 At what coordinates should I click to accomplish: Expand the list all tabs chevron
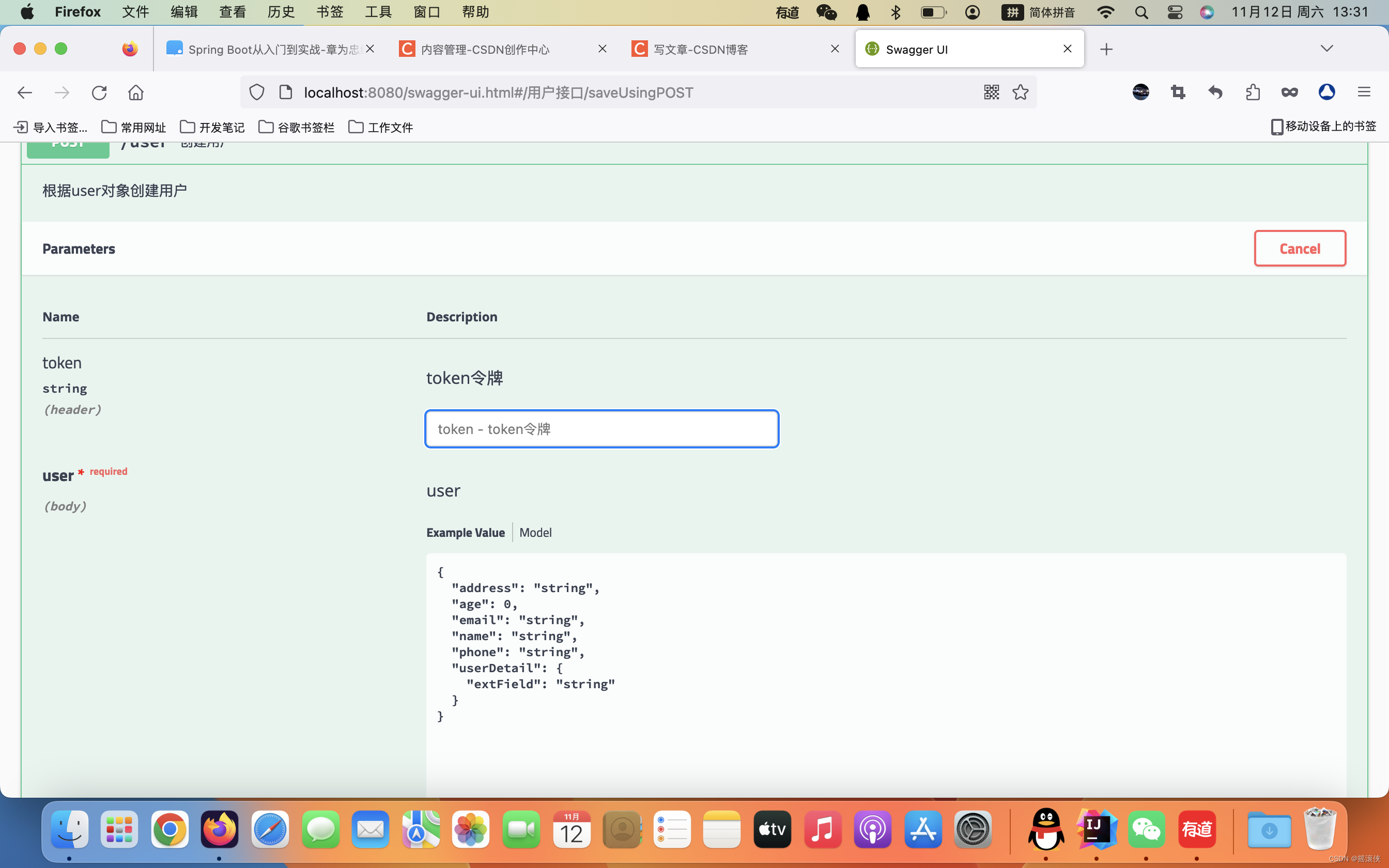(x=1326, y=48)
